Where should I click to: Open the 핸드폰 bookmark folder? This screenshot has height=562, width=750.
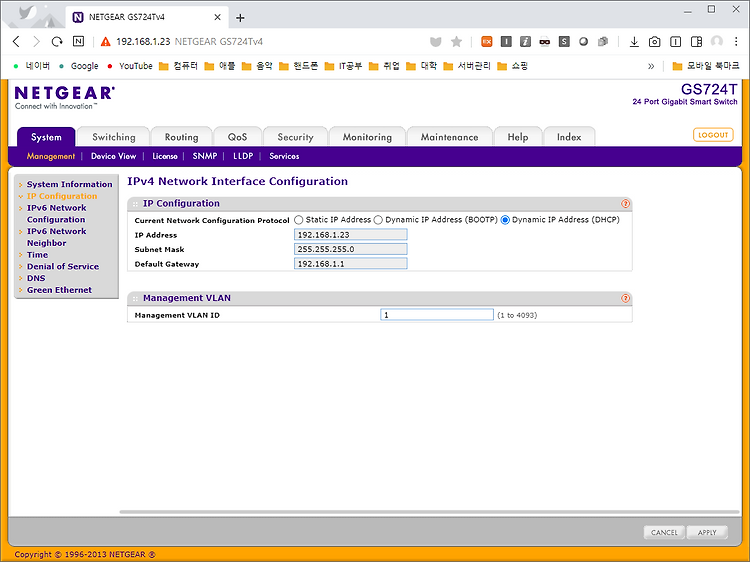click(298, 66)
